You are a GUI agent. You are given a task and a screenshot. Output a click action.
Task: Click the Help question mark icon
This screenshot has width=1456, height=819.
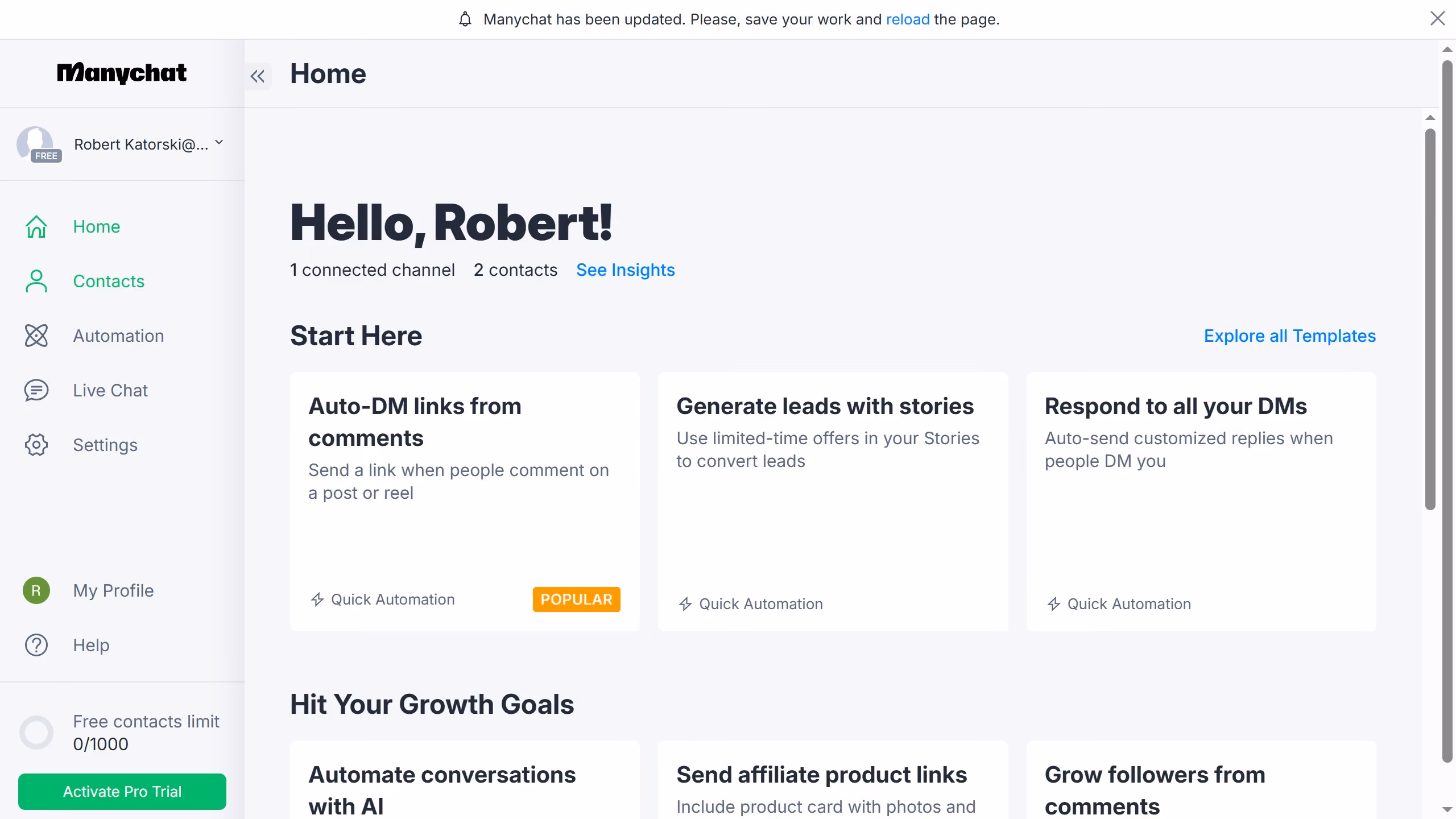36,645
